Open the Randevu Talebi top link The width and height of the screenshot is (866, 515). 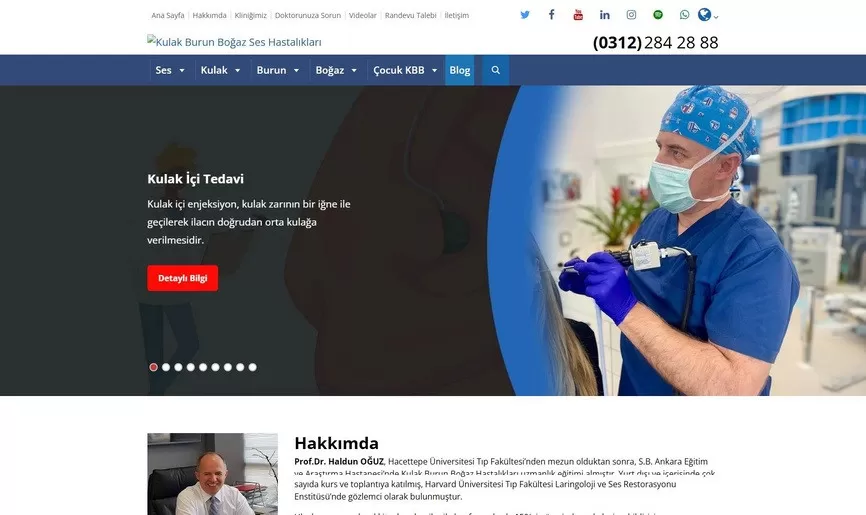(x=410, y=16)
